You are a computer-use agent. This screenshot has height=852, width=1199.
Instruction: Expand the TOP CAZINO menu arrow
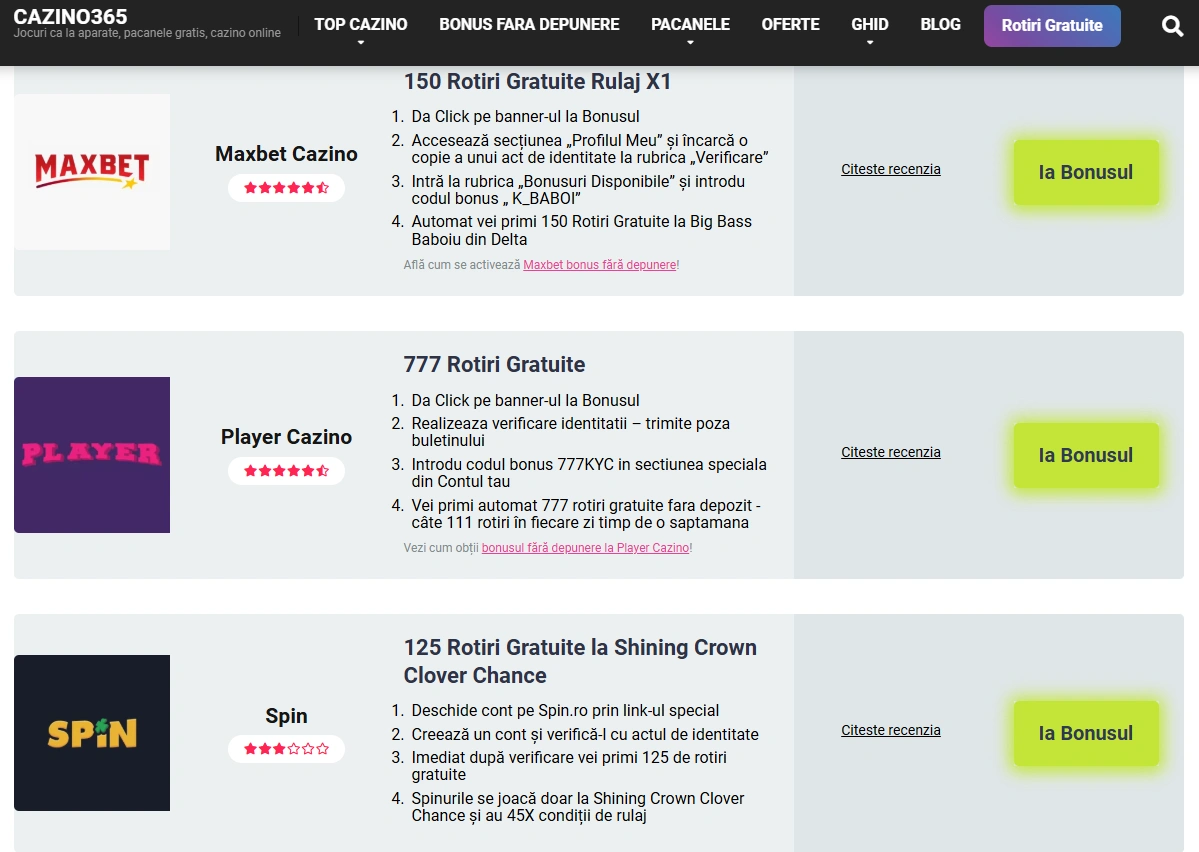click(x=361, y=43)
